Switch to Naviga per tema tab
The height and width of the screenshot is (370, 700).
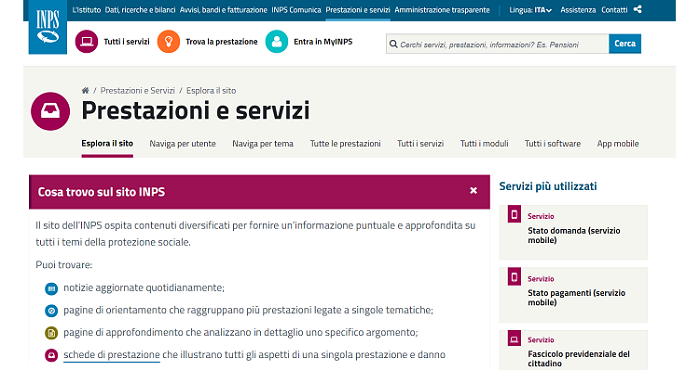pos(263,144)
